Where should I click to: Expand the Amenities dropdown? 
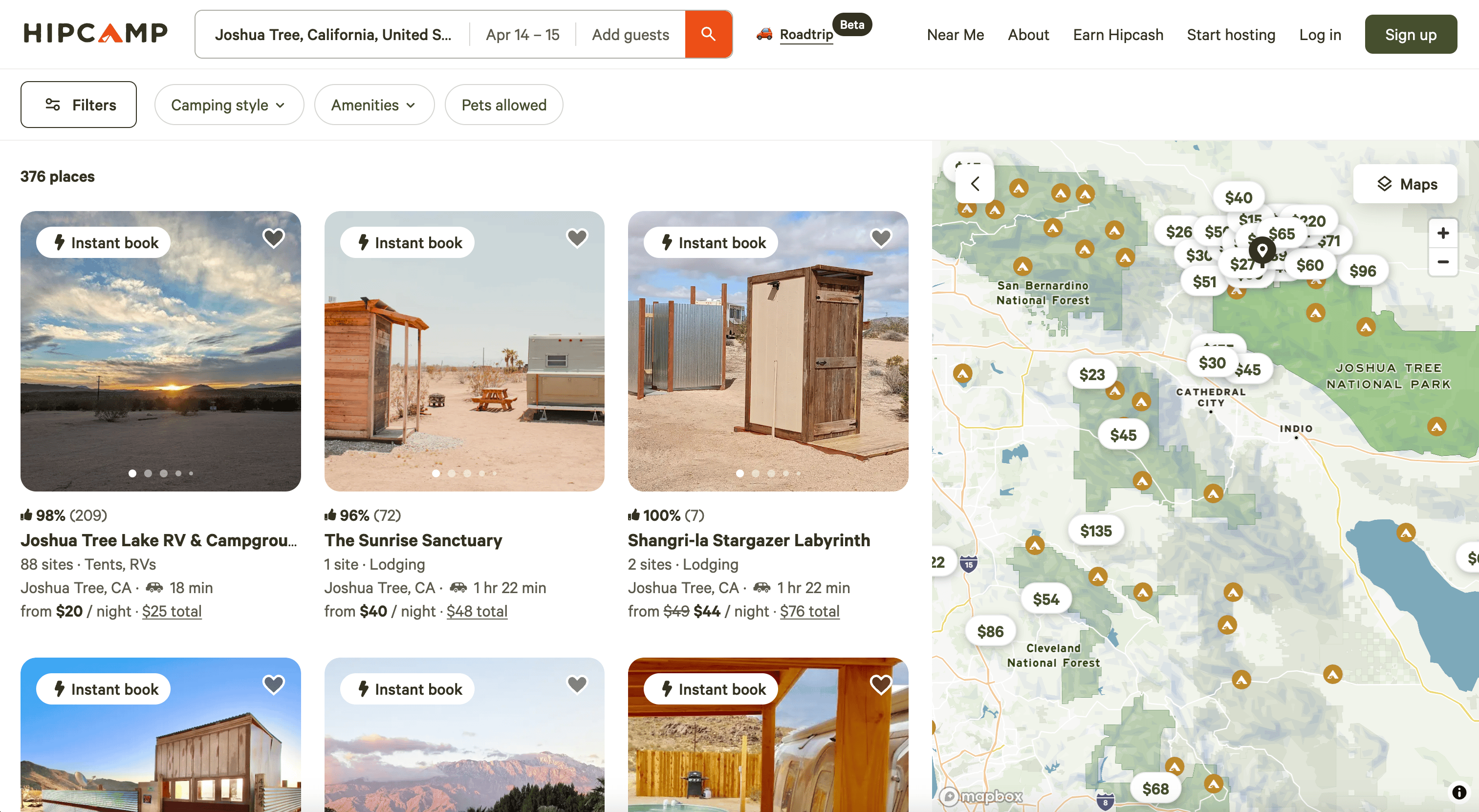(374, 105)
